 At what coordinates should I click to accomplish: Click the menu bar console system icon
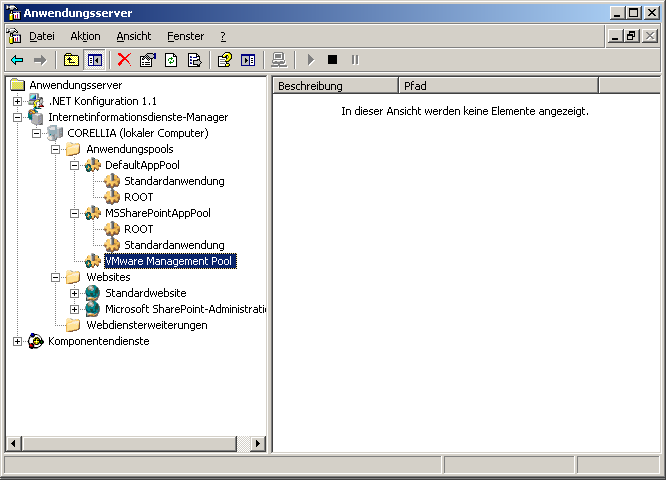point(14,36)
